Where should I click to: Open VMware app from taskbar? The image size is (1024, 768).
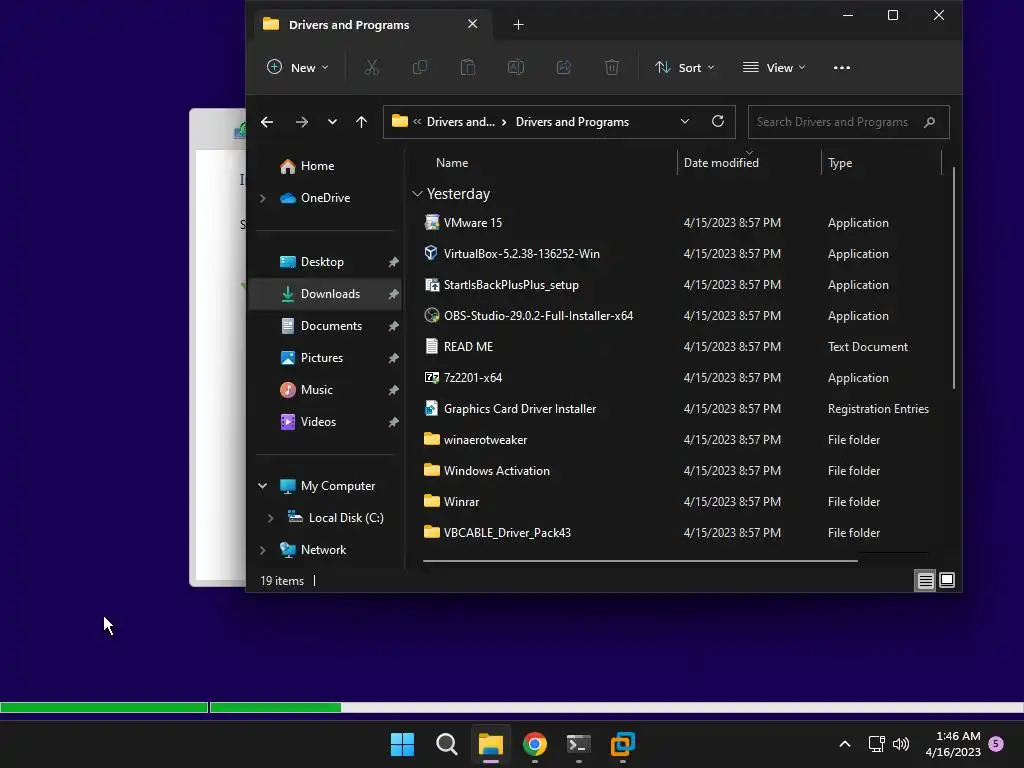coord(622,744)
